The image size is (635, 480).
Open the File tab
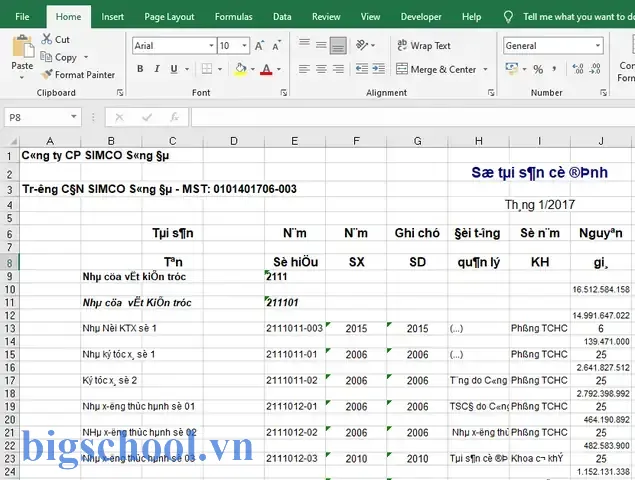[x=22, y=17]
